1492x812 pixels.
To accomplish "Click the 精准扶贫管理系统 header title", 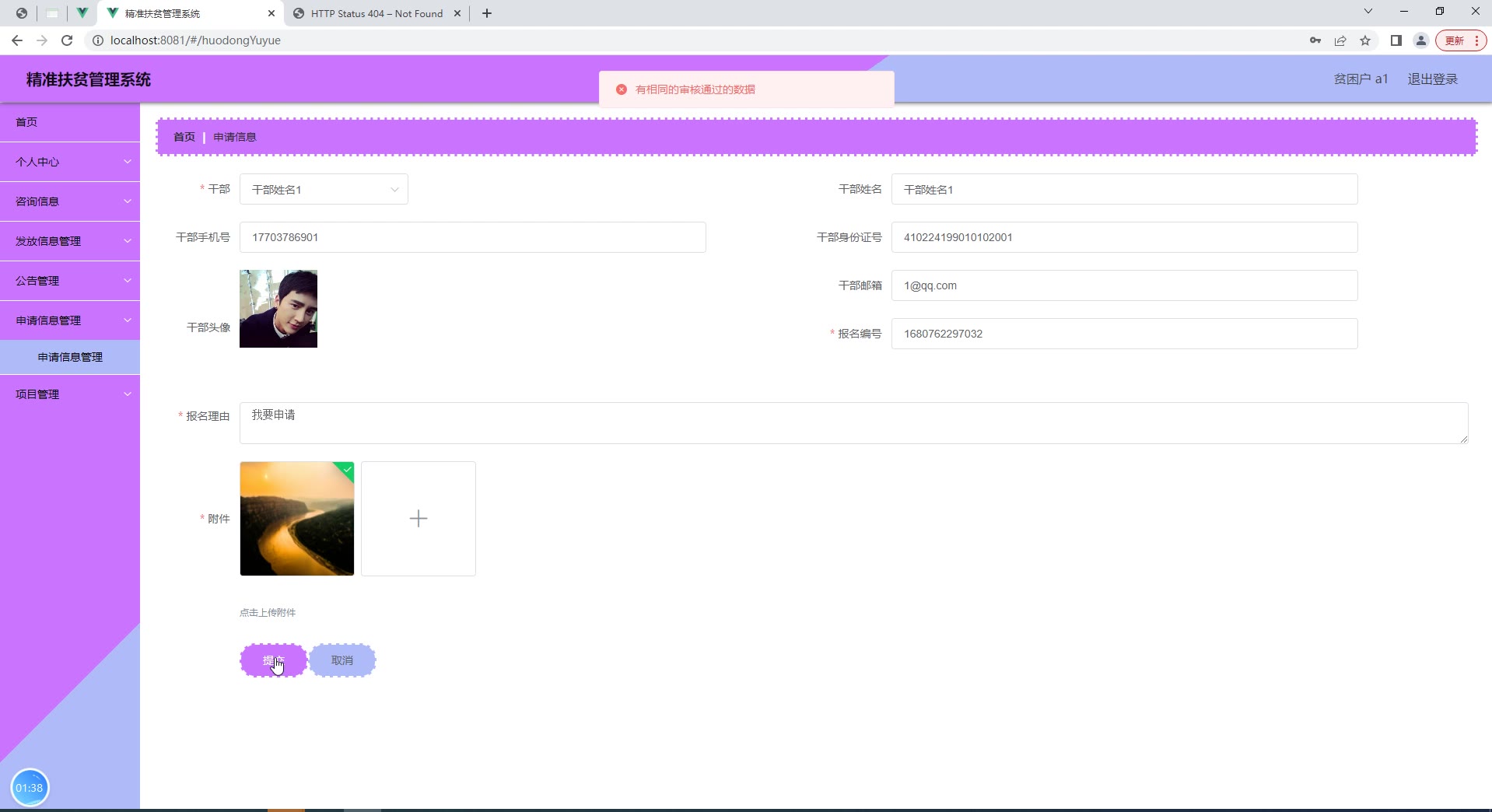I will (89, 79).
